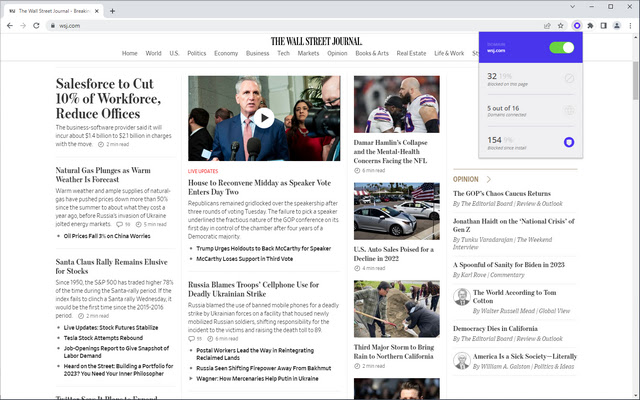Bookmark this page with the star icon
The height and width of the screenshot is (400, 640).
561,26
